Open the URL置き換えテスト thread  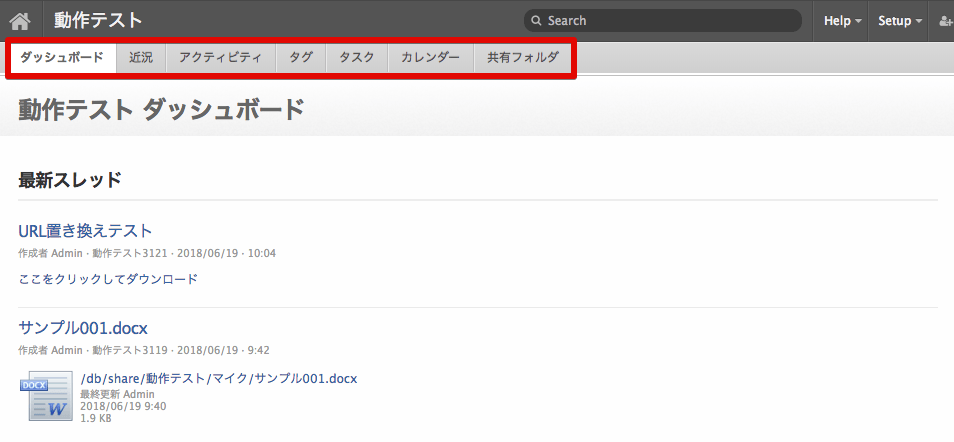coord(85,231)
